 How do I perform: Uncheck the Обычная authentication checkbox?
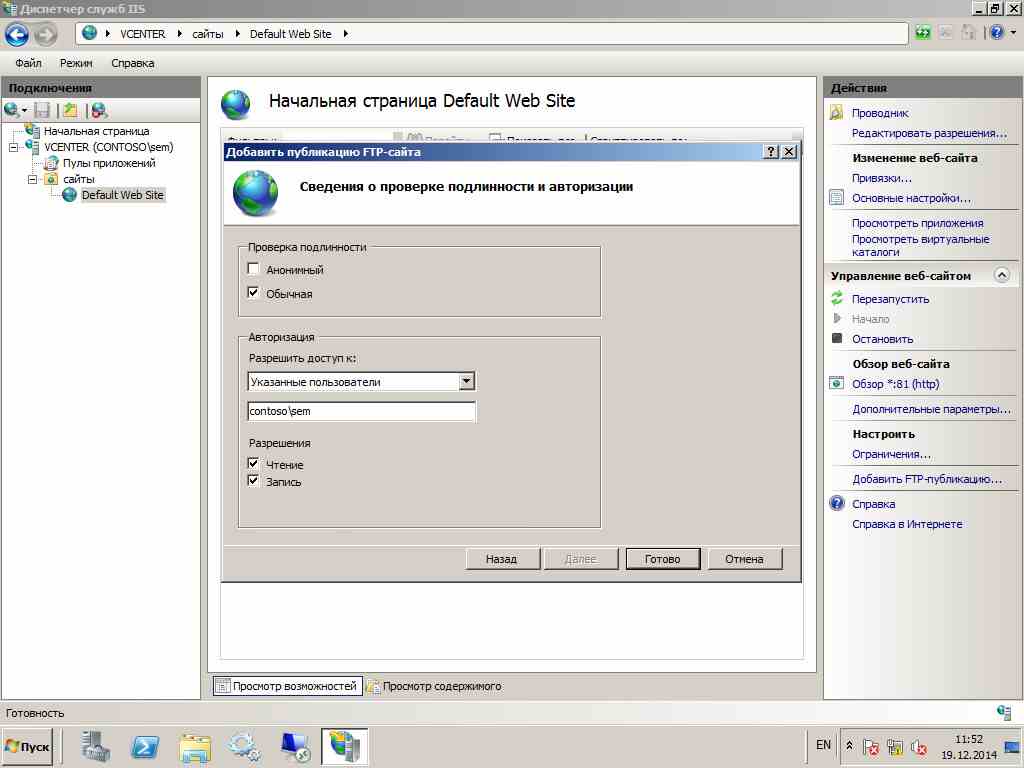click(253, 293)
